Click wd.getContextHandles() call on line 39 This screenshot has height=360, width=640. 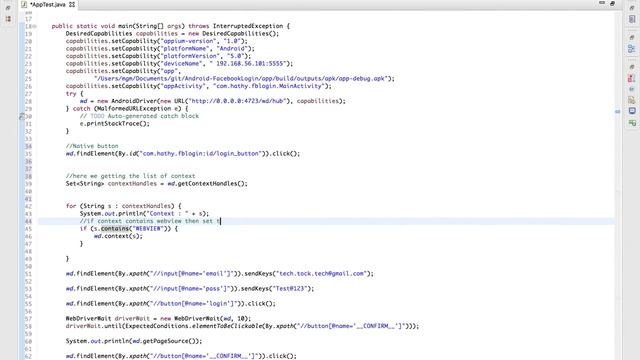pyautogui.click(x=207, y=184)
